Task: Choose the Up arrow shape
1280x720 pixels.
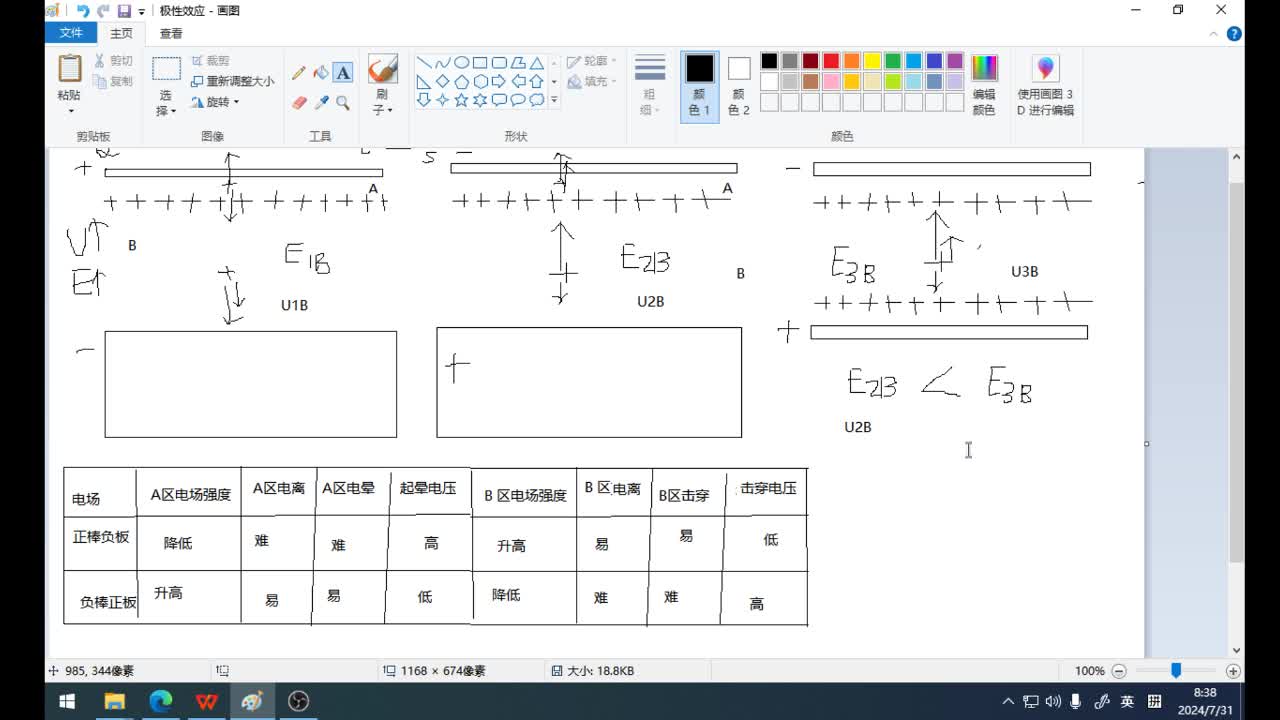Action: click(537, 81)
